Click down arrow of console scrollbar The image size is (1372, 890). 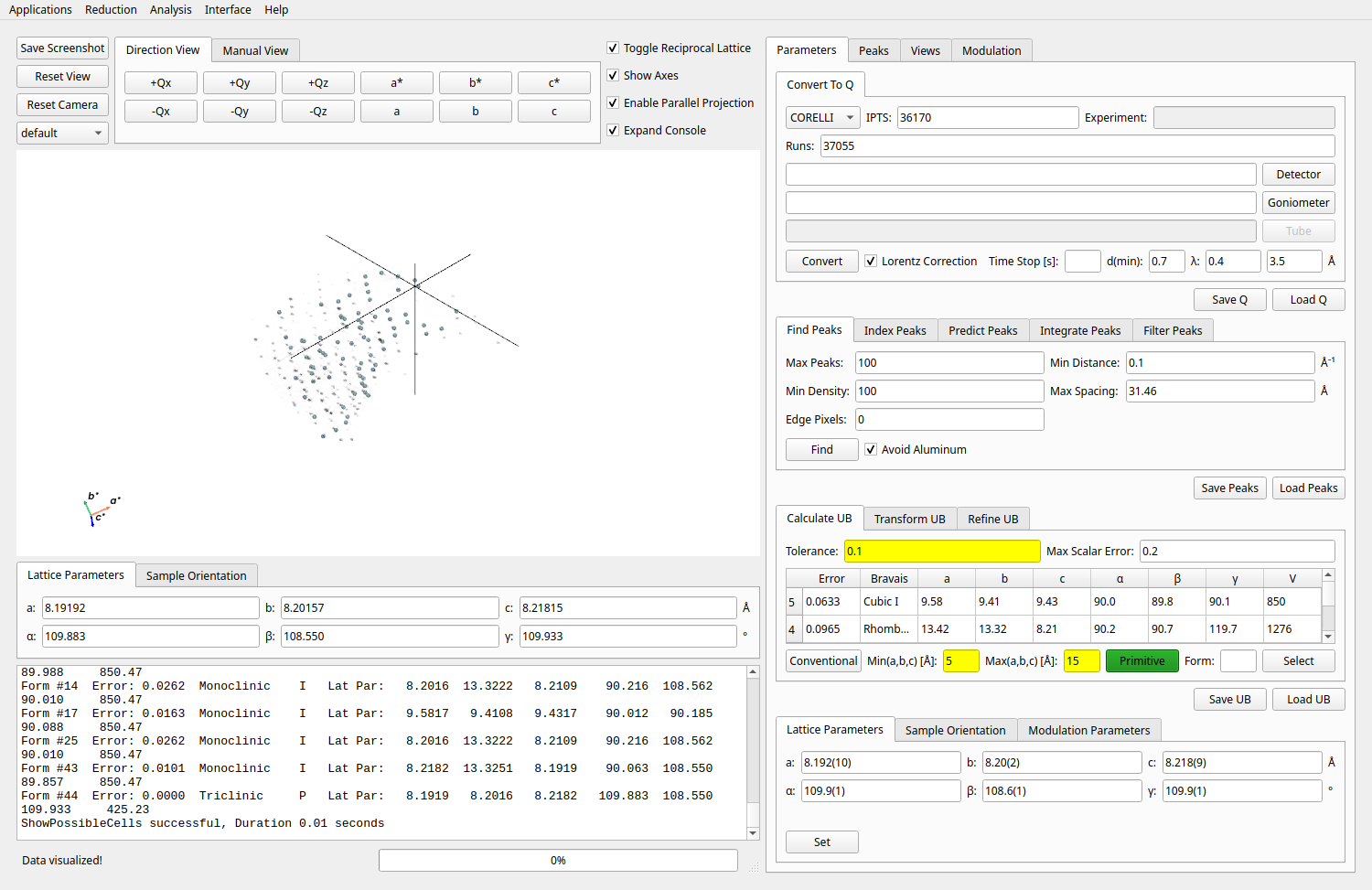[753, 833]
